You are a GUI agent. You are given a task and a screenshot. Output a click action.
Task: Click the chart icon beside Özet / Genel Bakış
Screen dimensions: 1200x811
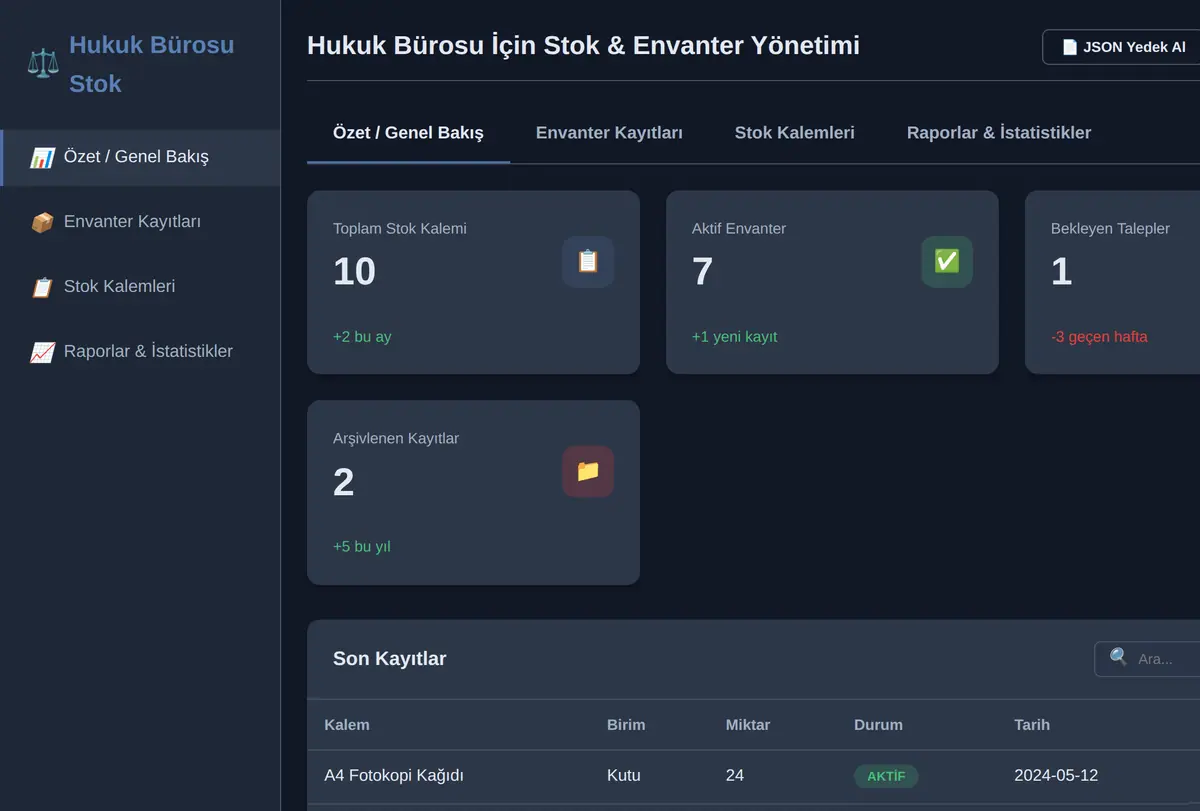tap(42, 157)
